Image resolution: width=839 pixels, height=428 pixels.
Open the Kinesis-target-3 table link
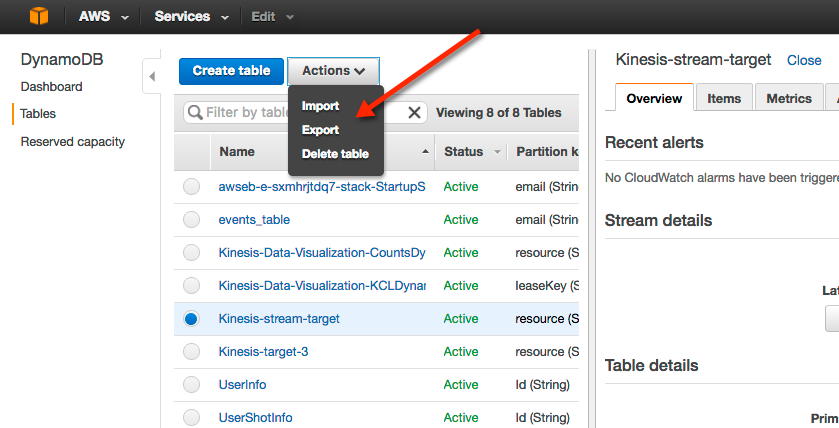(263, 351)
